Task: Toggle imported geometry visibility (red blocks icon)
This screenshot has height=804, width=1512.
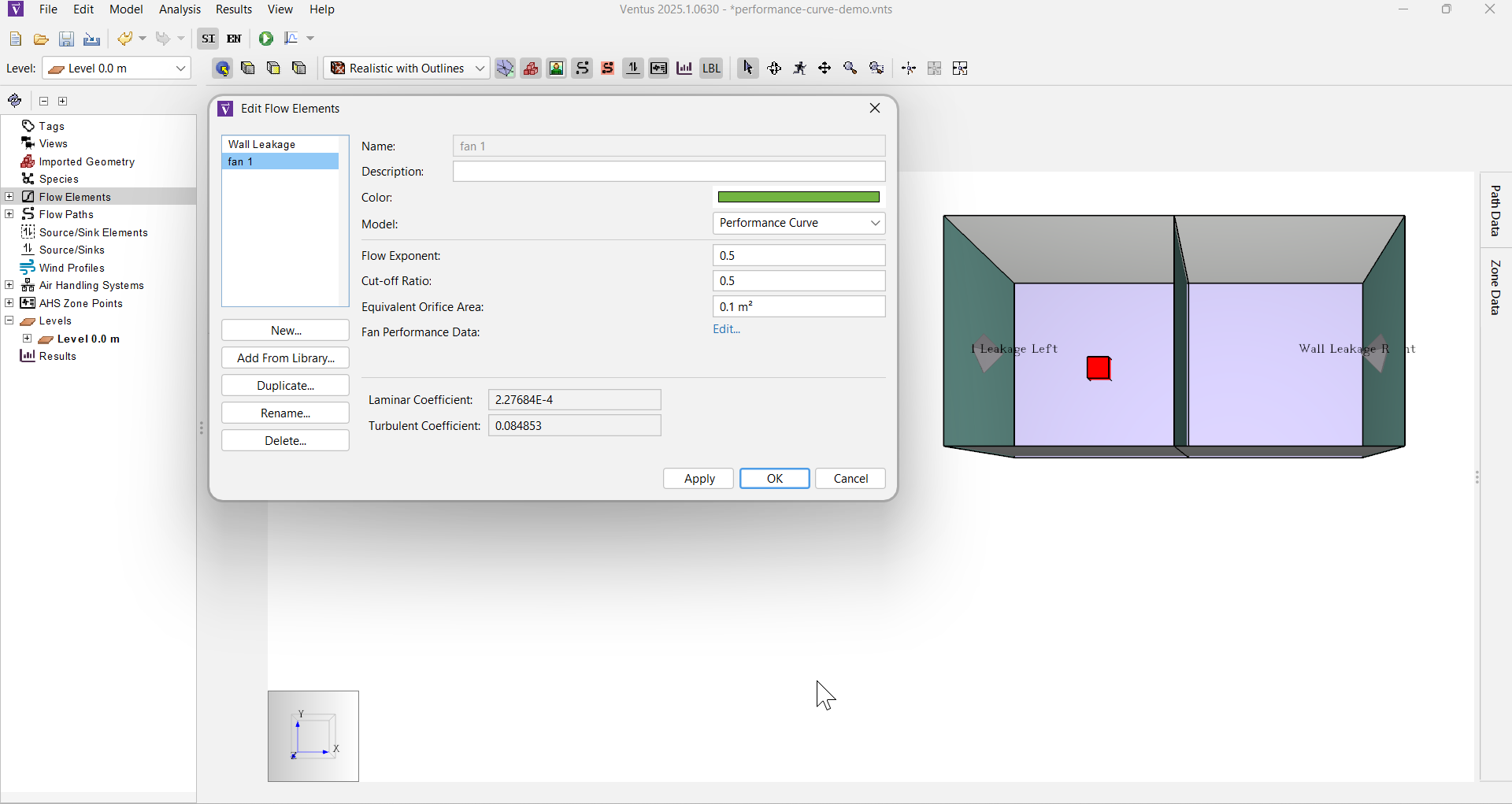Action: [531, 69]
